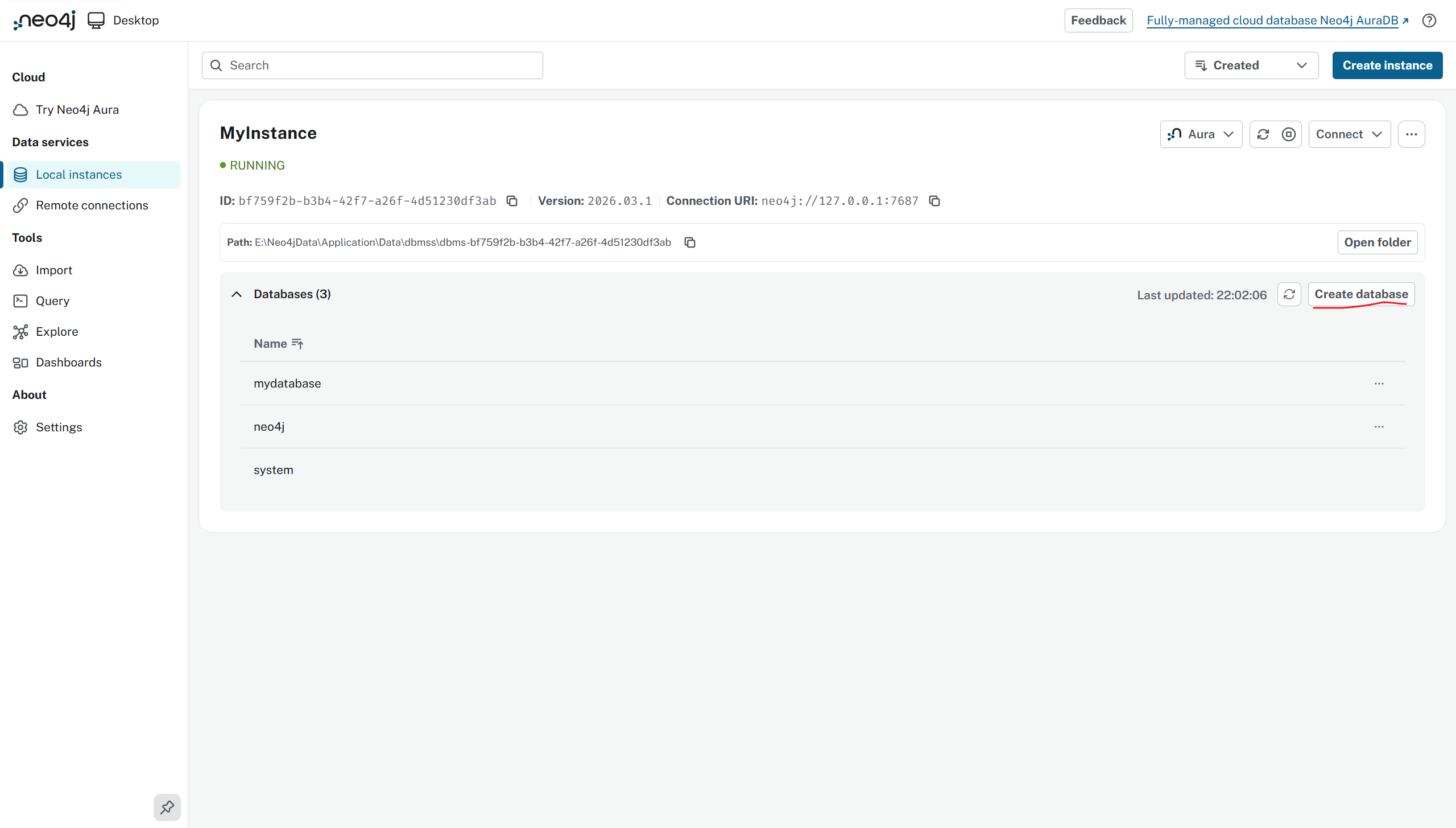Open the Query tool
This screenshot has height=828, width=1456.
pyautogui.click(x=94, y=301)
